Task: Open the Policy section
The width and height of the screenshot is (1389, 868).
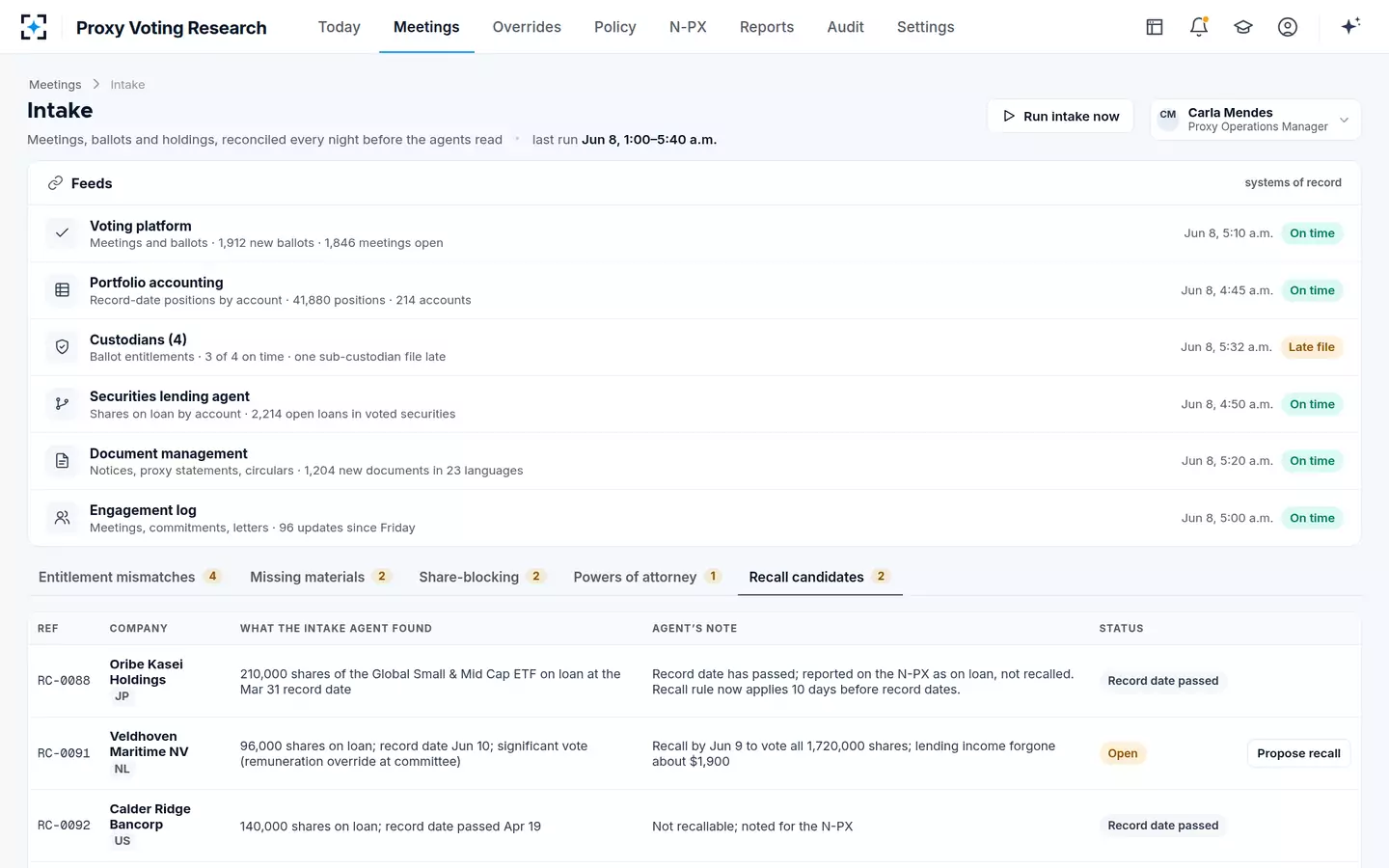Action: pos(615,27)
